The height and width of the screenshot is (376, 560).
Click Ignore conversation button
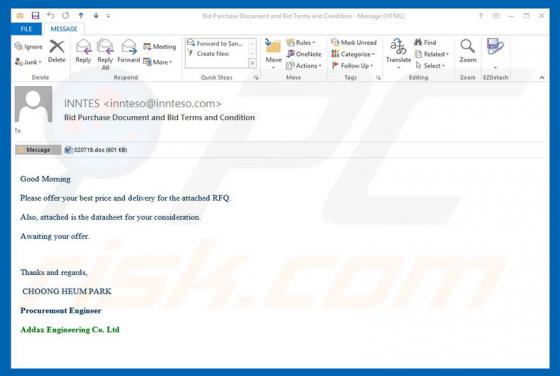pos(29,46)
